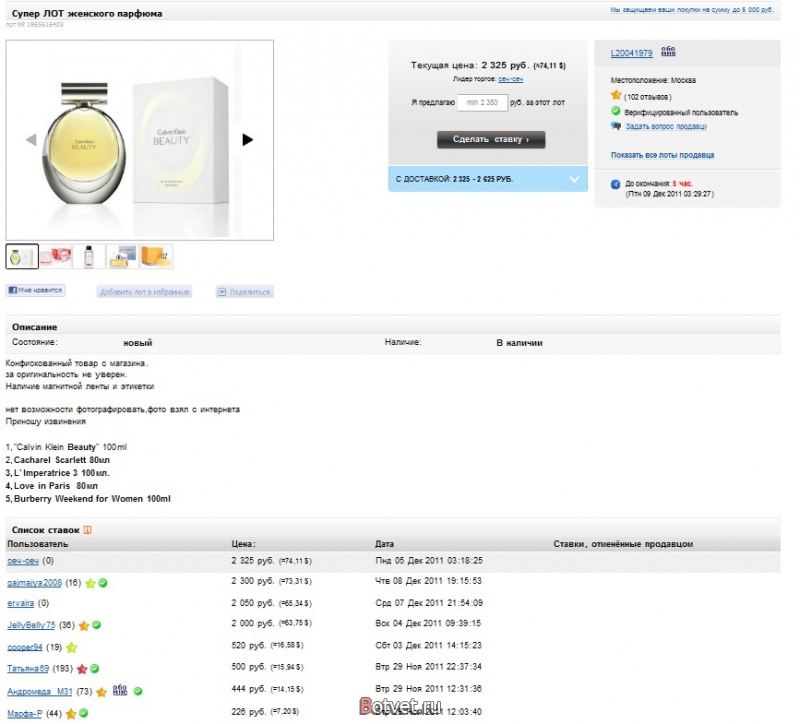Click the seller's gold rating star
Viewport: 800px width, 724px height.
click(x=616, y=95)
